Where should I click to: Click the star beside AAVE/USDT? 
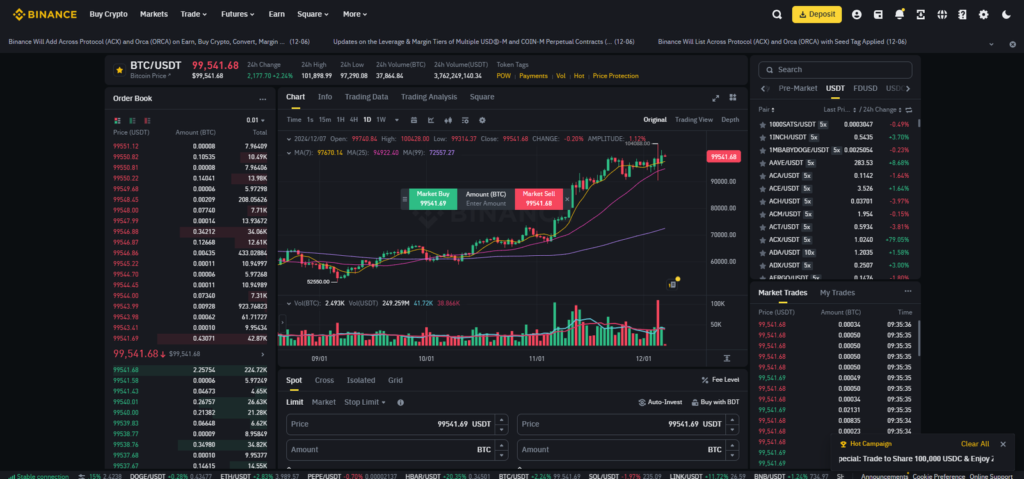(x=762, y=163)
